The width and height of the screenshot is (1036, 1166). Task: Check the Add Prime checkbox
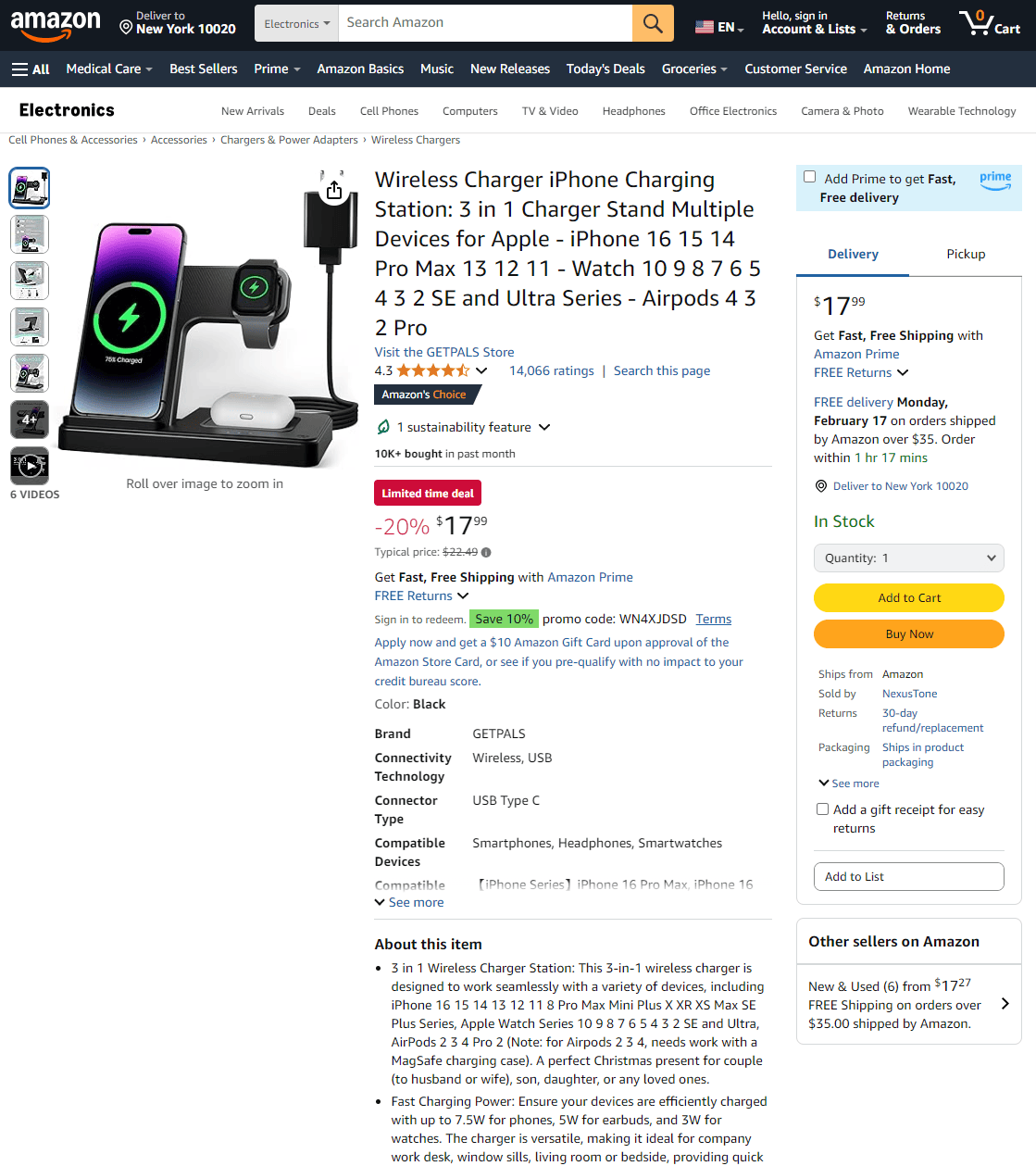pos(810,177)
